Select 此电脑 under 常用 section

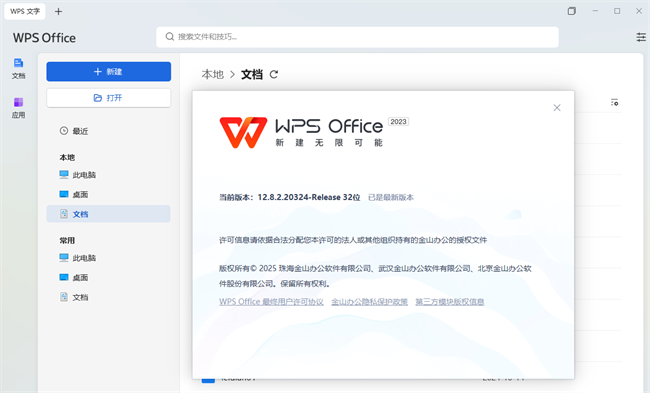[109, 257]
